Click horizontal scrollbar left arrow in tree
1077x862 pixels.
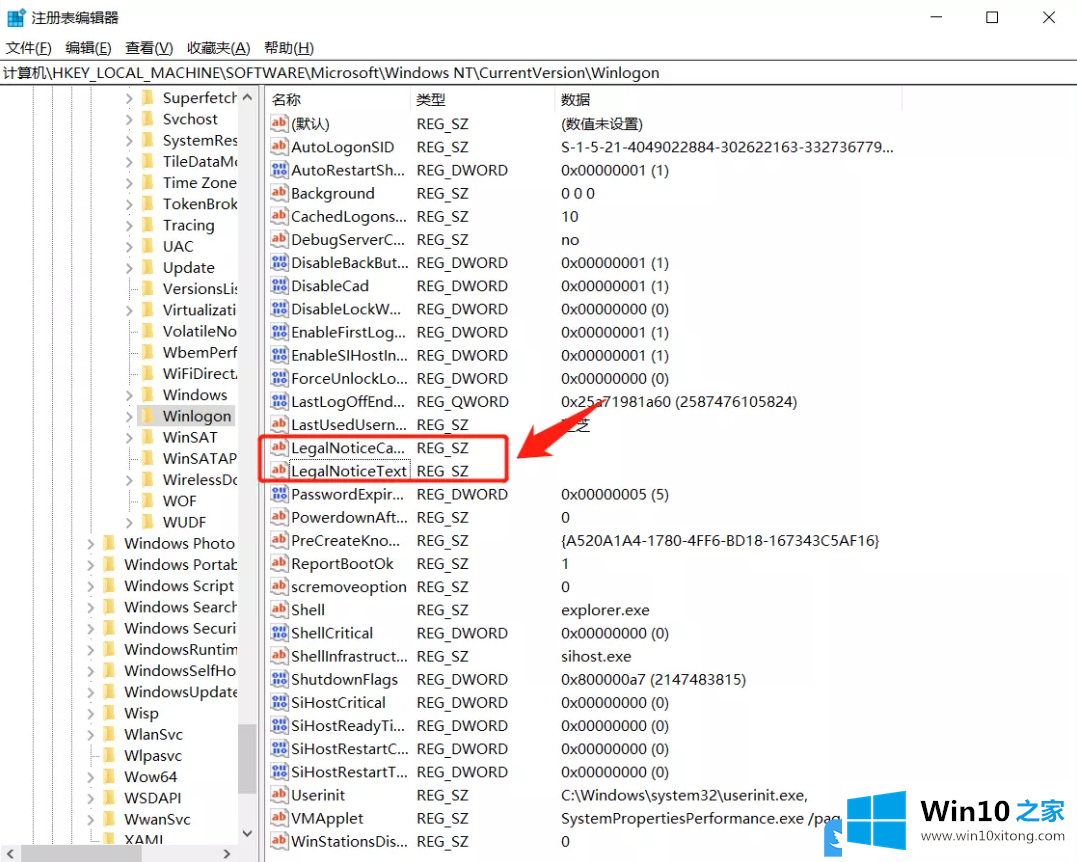point(10,853)
